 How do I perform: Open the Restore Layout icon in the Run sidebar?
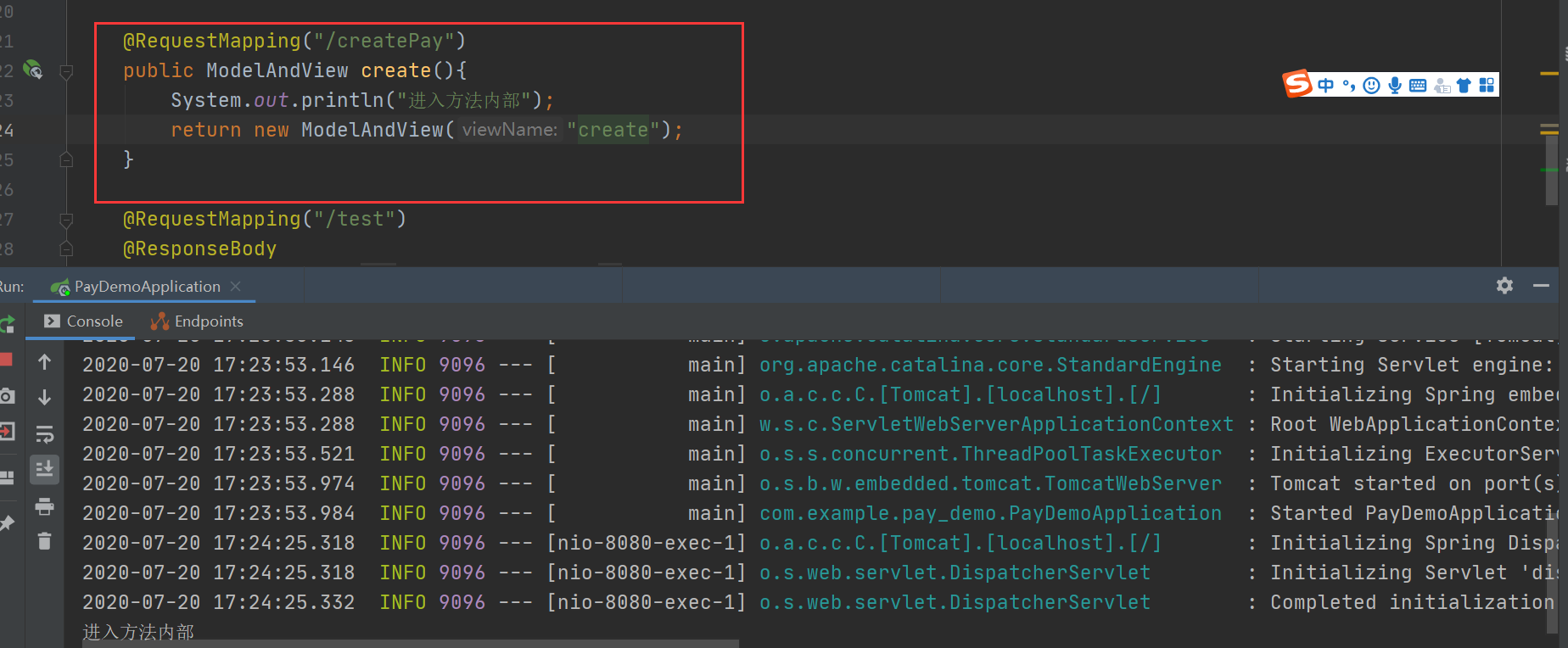[7, 478]
